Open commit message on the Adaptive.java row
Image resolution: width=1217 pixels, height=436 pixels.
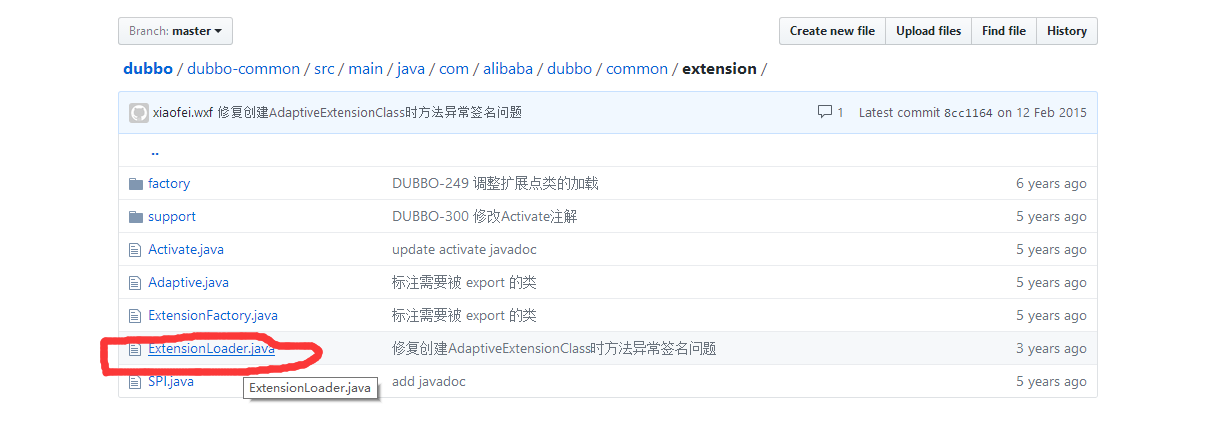pos(464,283)
